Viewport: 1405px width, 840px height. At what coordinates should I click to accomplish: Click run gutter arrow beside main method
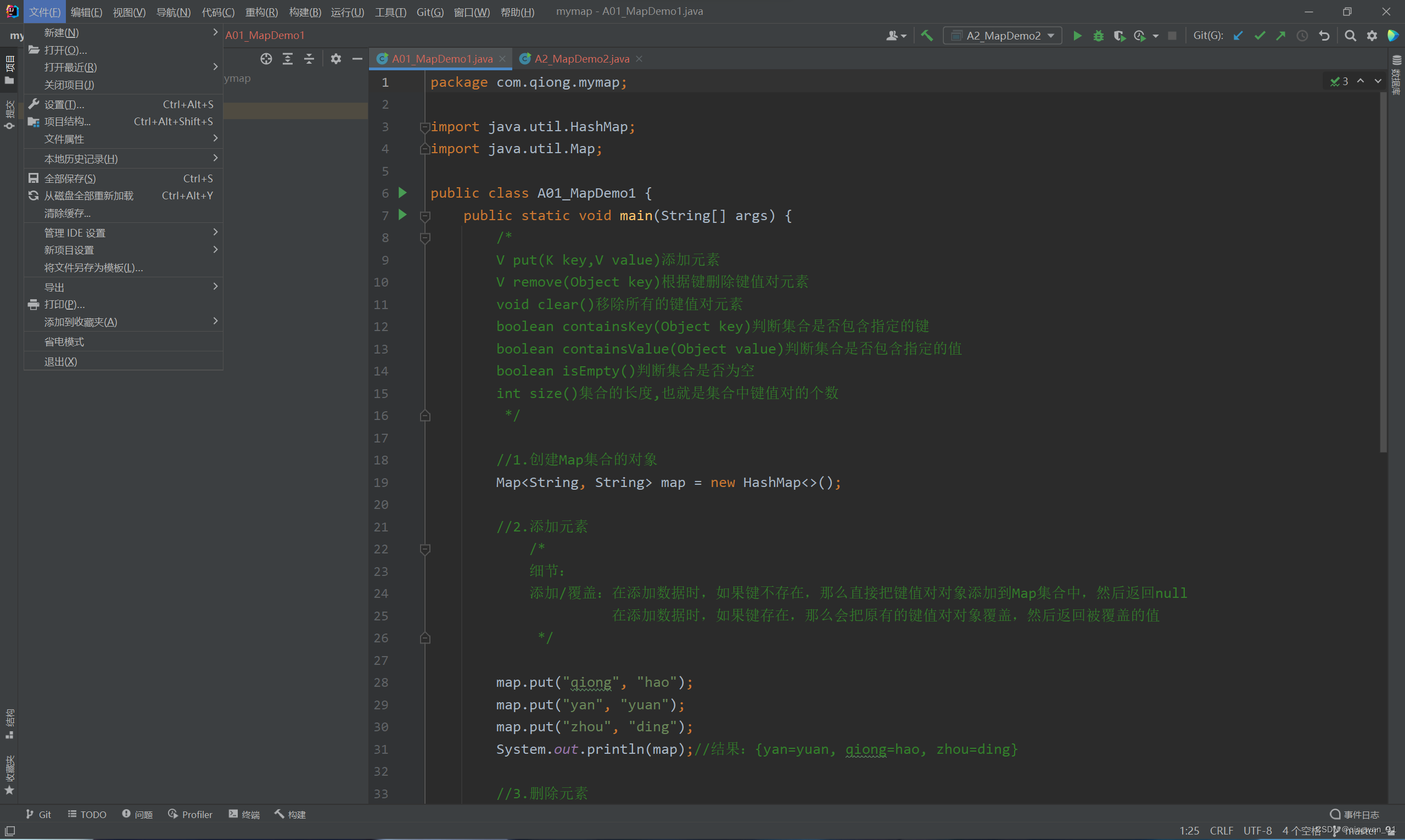402,215
